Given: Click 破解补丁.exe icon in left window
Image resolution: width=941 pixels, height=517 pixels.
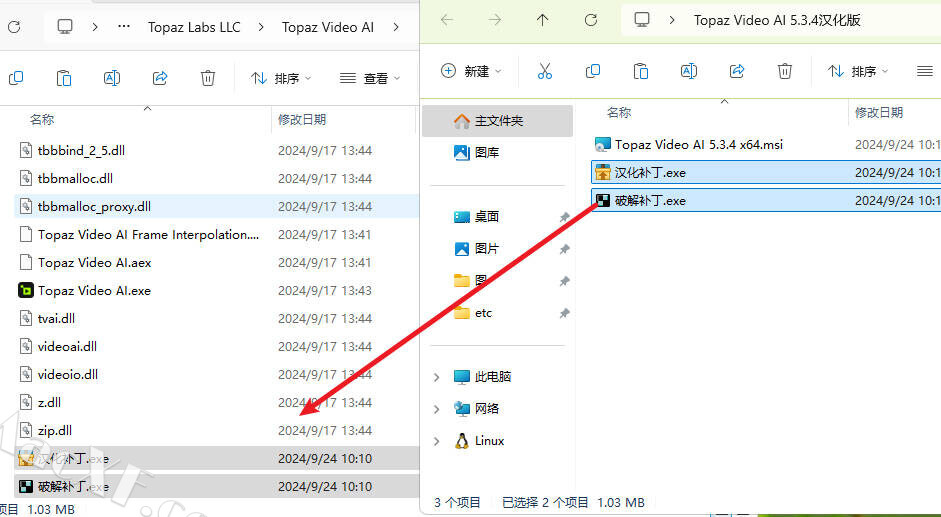Looking at the screenshot, I should tap(25, 486).
